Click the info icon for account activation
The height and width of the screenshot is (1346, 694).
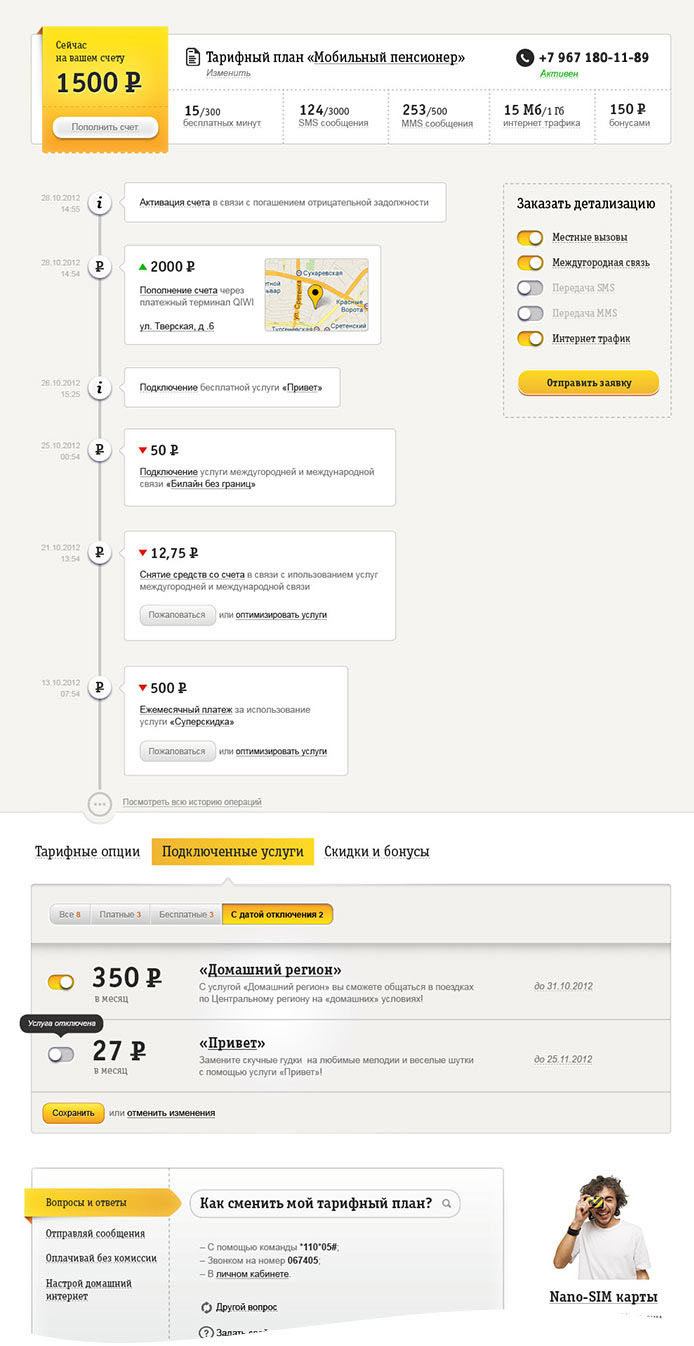[x=99, y=203]
